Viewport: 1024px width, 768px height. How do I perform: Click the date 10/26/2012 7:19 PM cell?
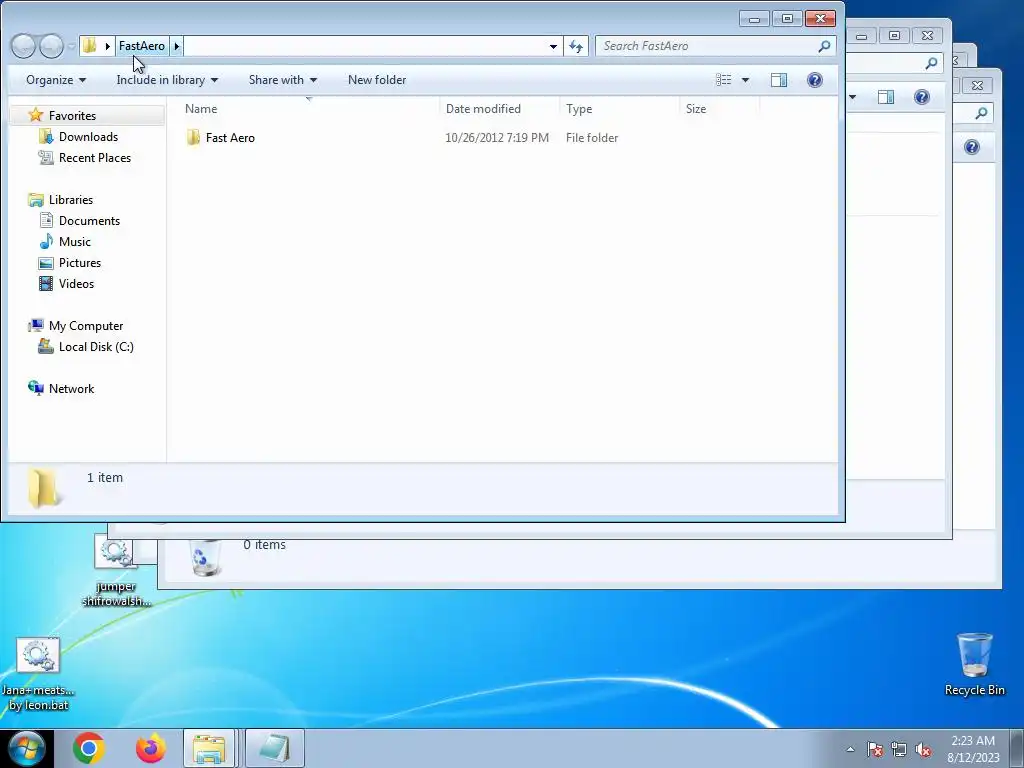[x=497, y=138]
